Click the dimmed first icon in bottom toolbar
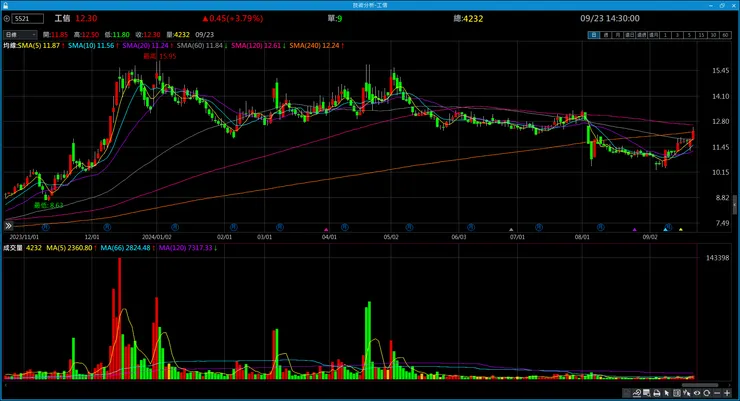 point(626,393)
